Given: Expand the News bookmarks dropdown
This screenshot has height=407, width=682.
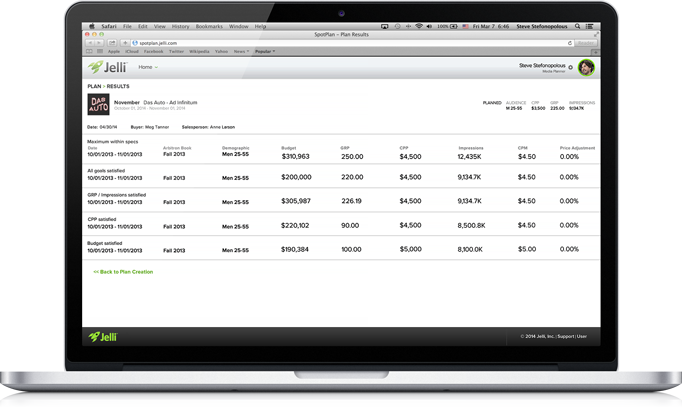Looking at the screenshot, I should click(x=241, y=51).
